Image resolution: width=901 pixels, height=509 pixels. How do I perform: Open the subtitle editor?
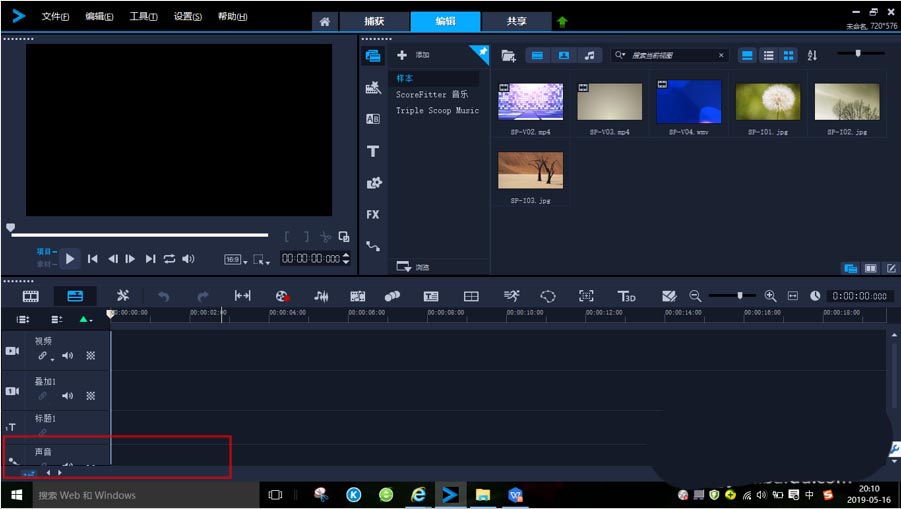431,296
